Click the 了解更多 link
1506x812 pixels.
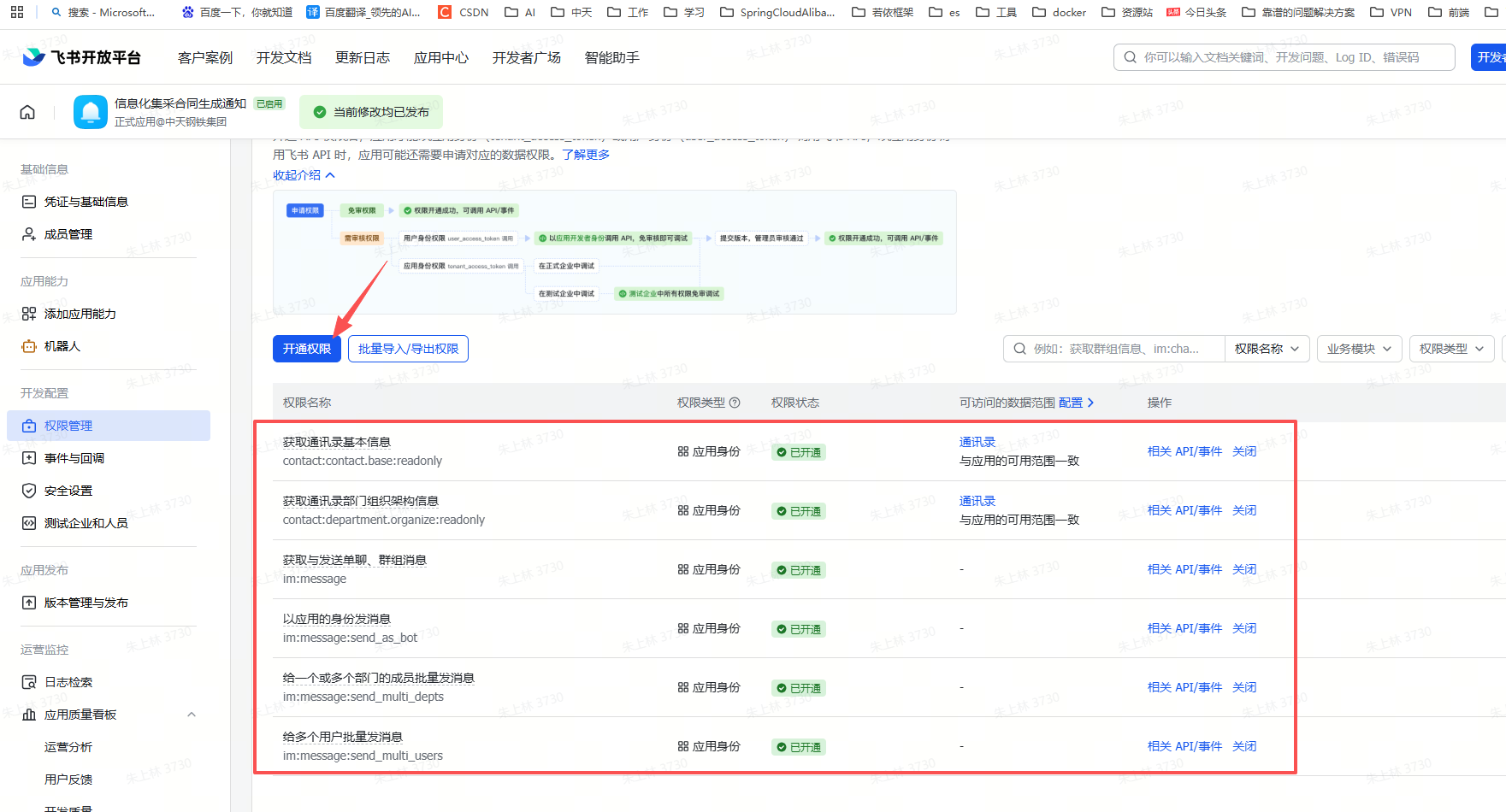click(586, 155)
